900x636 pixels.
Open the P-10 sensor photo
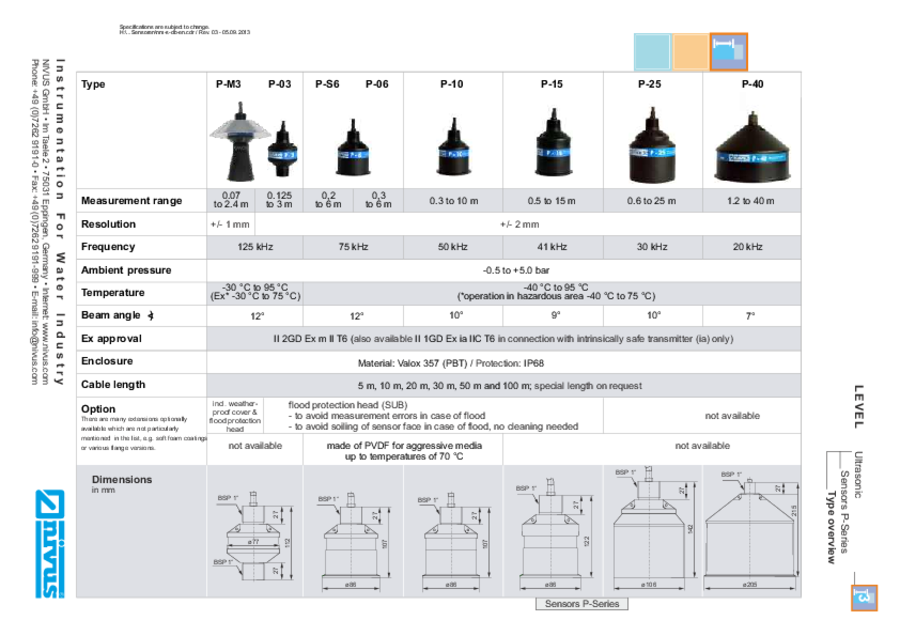click(x=453, y=146)
